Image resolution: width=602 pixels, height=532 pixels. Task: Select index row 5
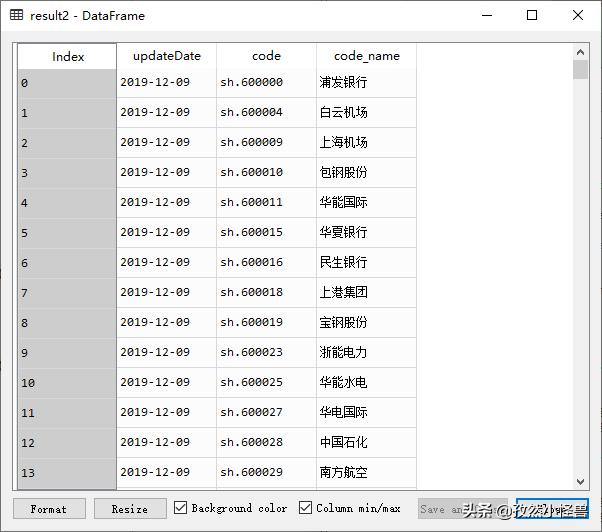(67, 233)
